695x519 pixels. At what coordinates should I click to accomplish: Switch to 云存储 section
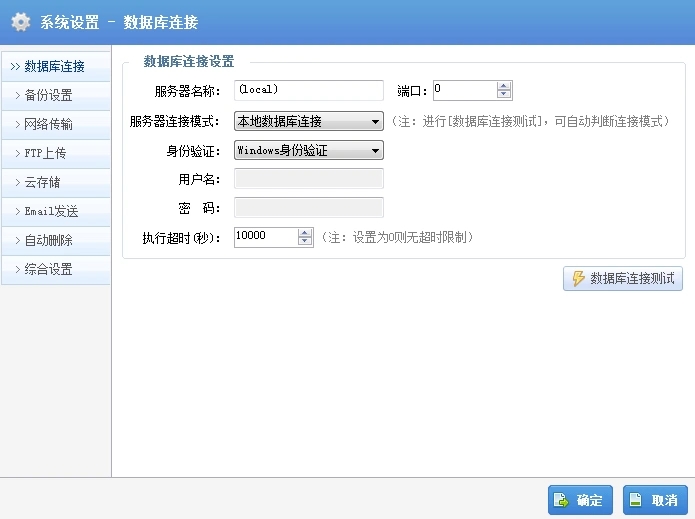56,182
